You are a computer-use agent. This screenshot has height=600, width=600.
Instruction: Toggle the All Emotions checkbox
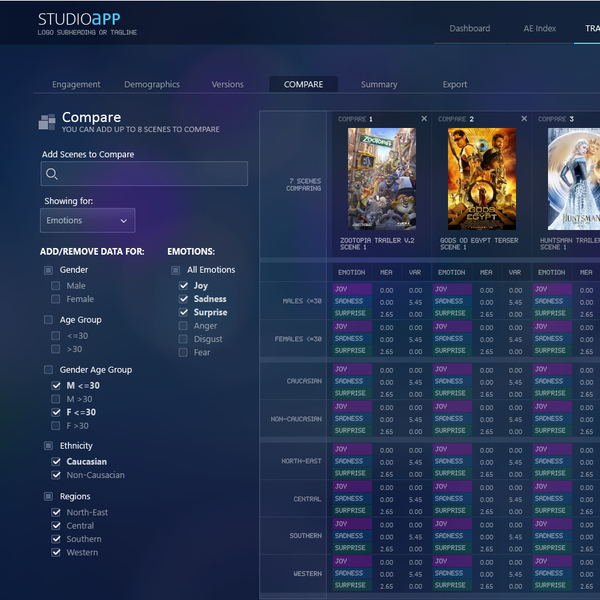pos(175,270)
